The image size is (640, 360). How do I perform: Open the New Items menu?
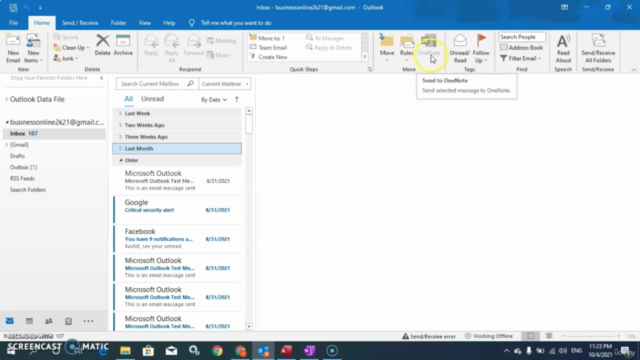click(x=33, y=49)
